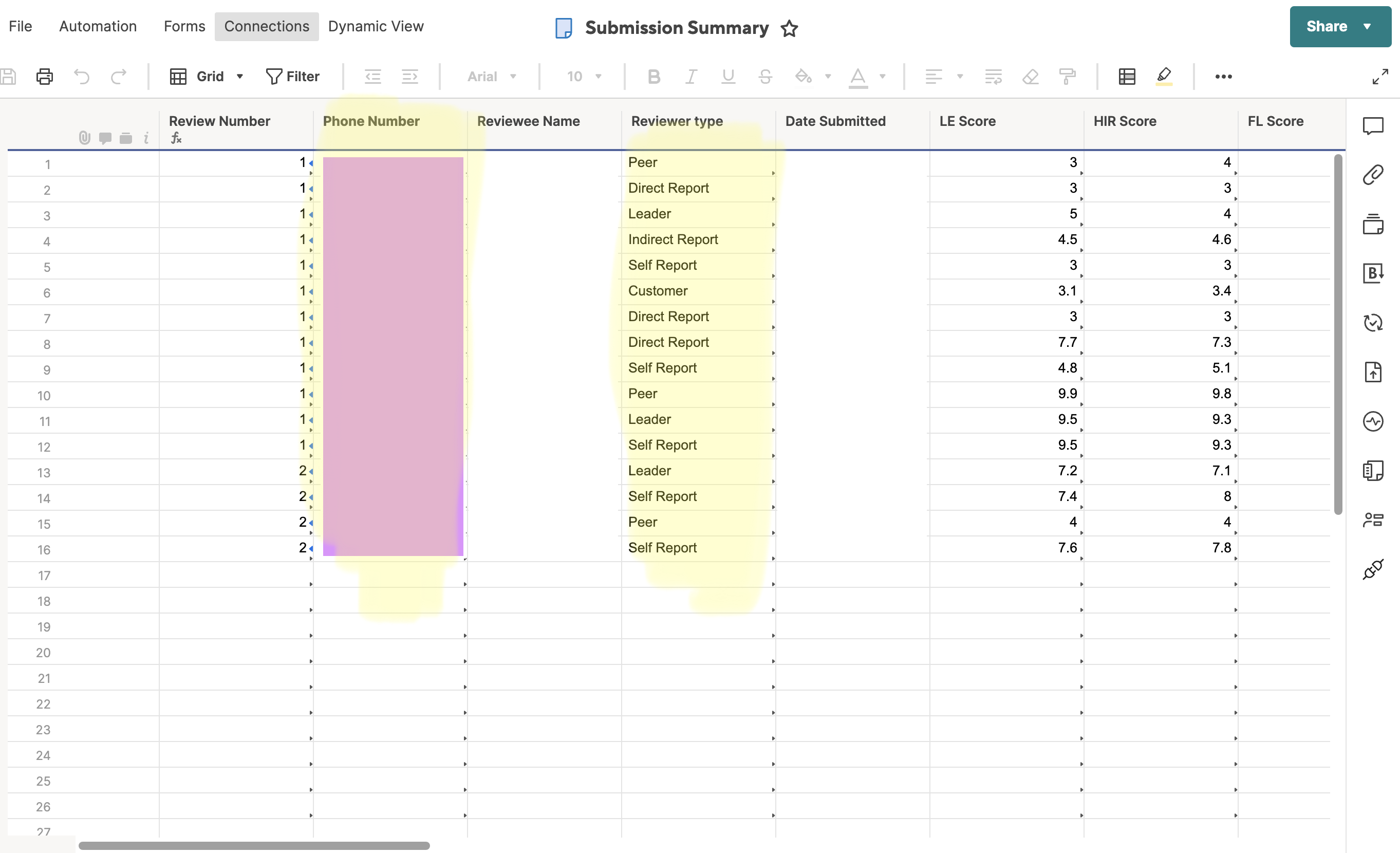The height and width of the screenshot is (853, 1400).
Task: Click the text color icon
Action: coord(858,77)
